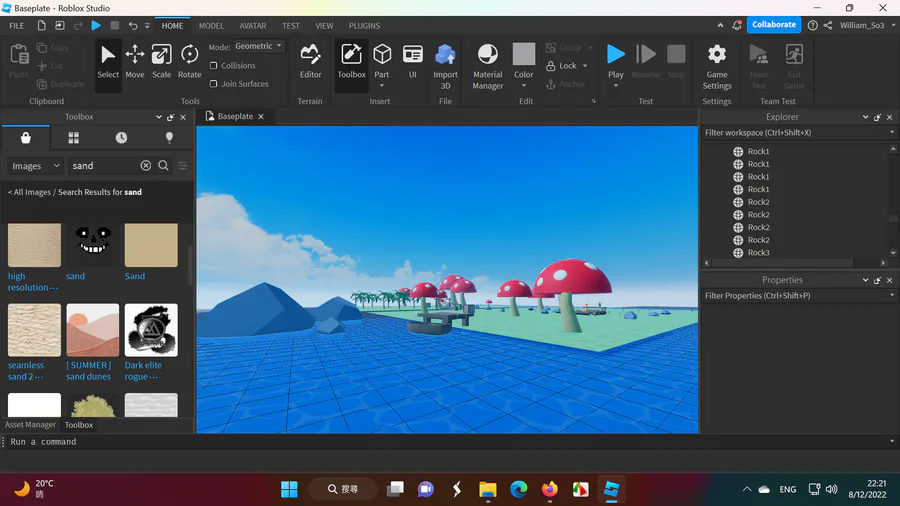Open the Toolbox panel options chevron
Image resolution: width=900 pixels, height=506 pixels.
[x=158, y=117]
